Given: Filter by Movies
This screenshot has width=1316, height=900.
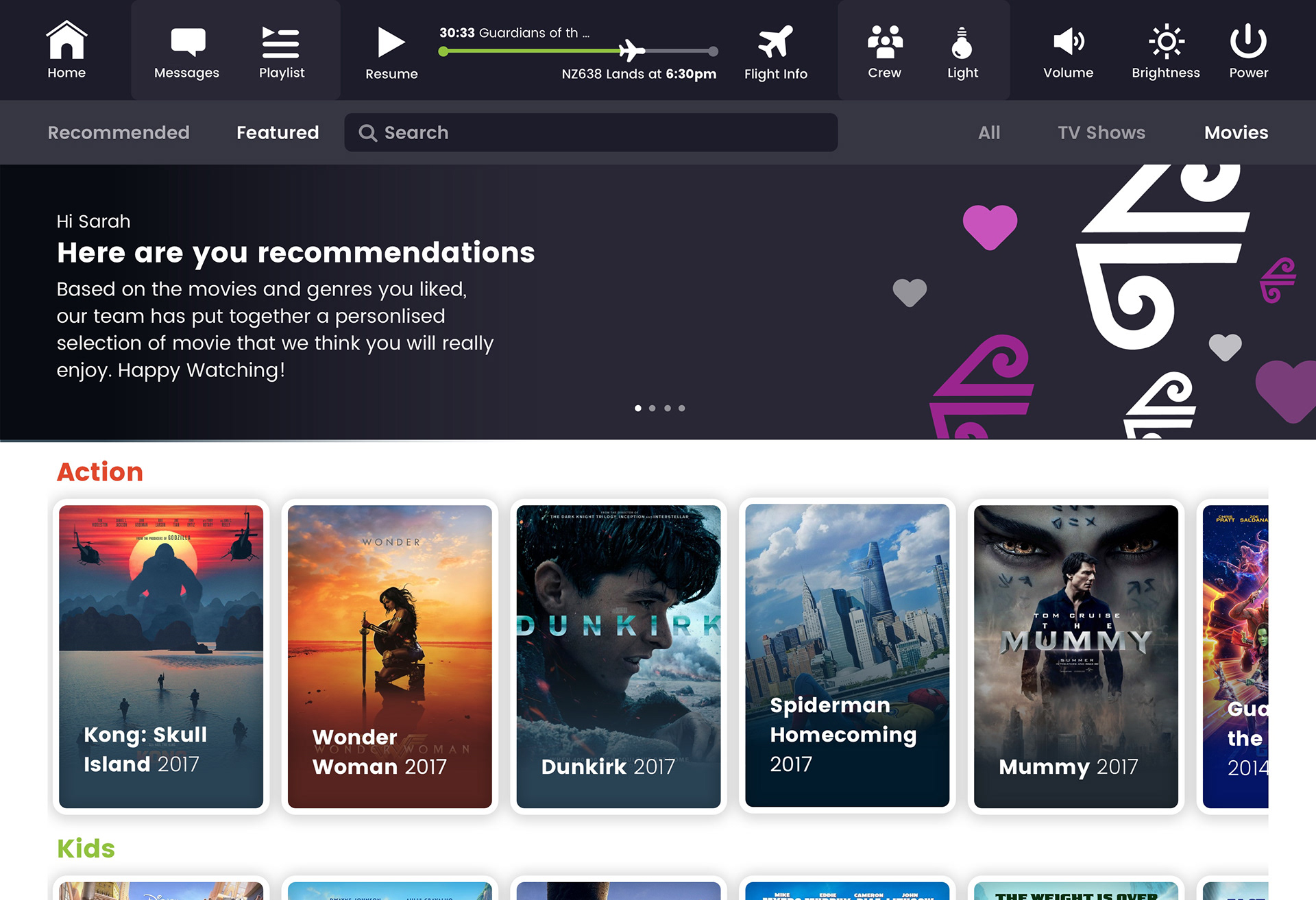Looking at the screenshot, I should (1236, 132).
